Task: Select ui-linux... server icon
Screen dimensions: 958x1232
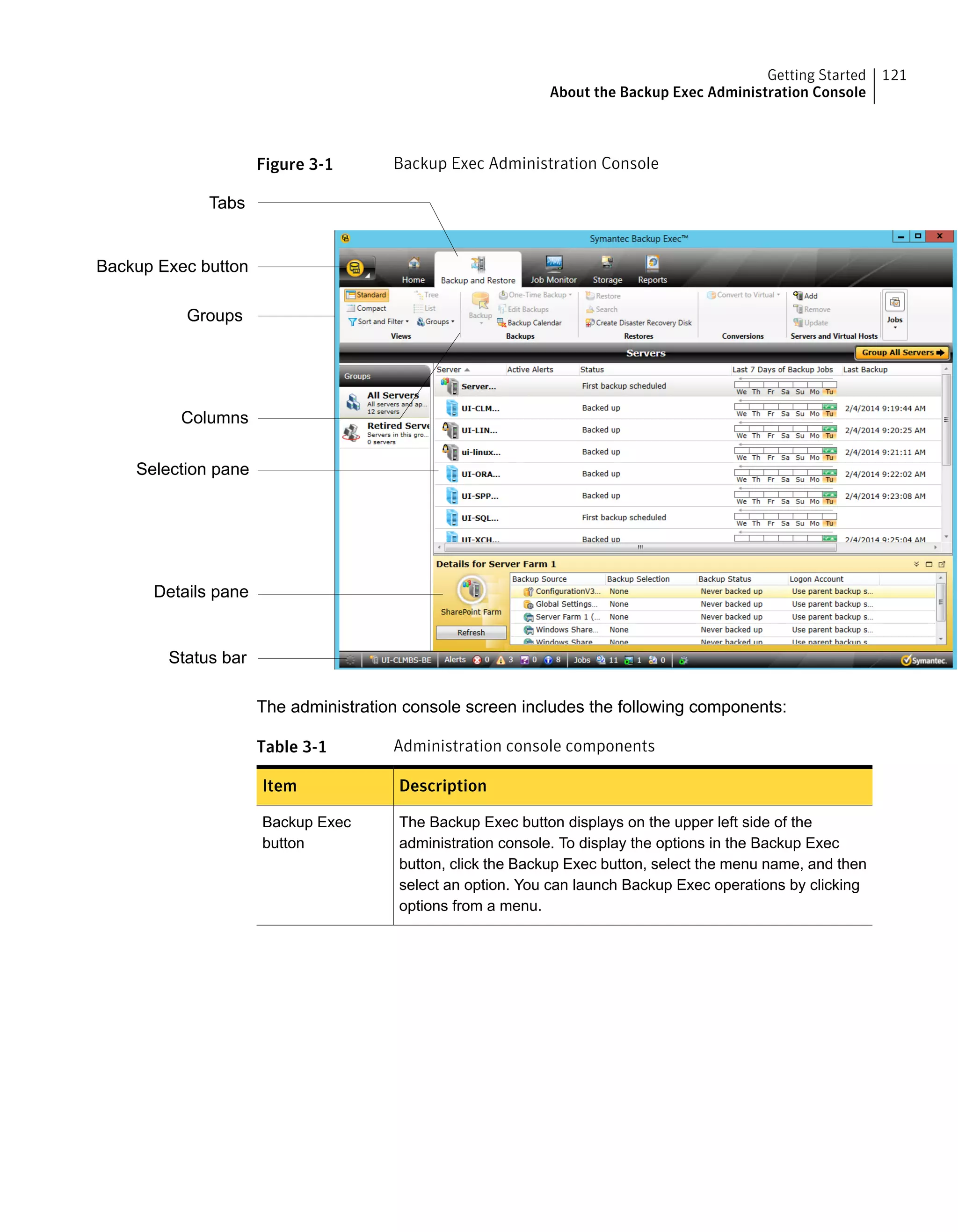Action: click(x=450, y=452)
